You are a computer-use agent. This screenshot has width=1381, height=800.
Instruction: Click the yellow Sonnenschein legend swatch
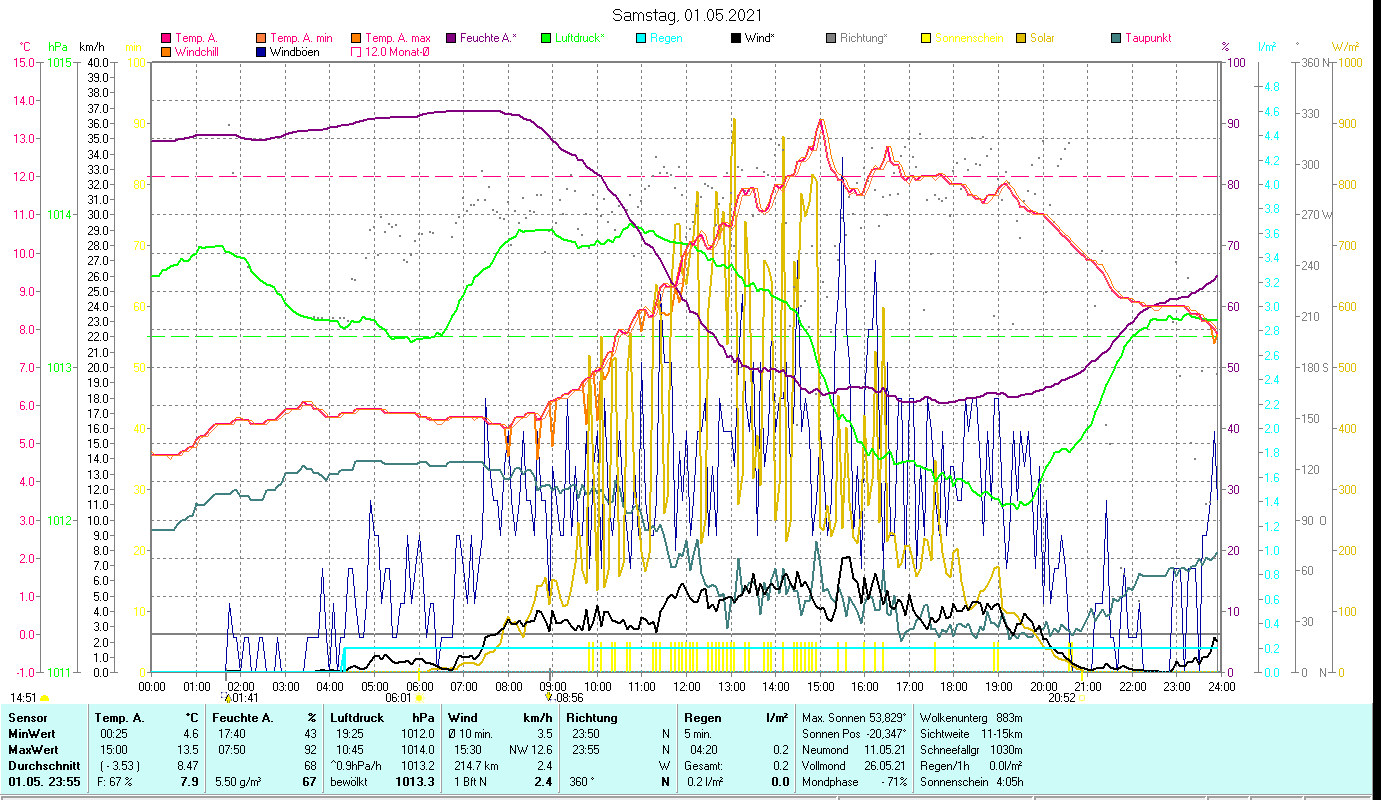click(925, 38)
